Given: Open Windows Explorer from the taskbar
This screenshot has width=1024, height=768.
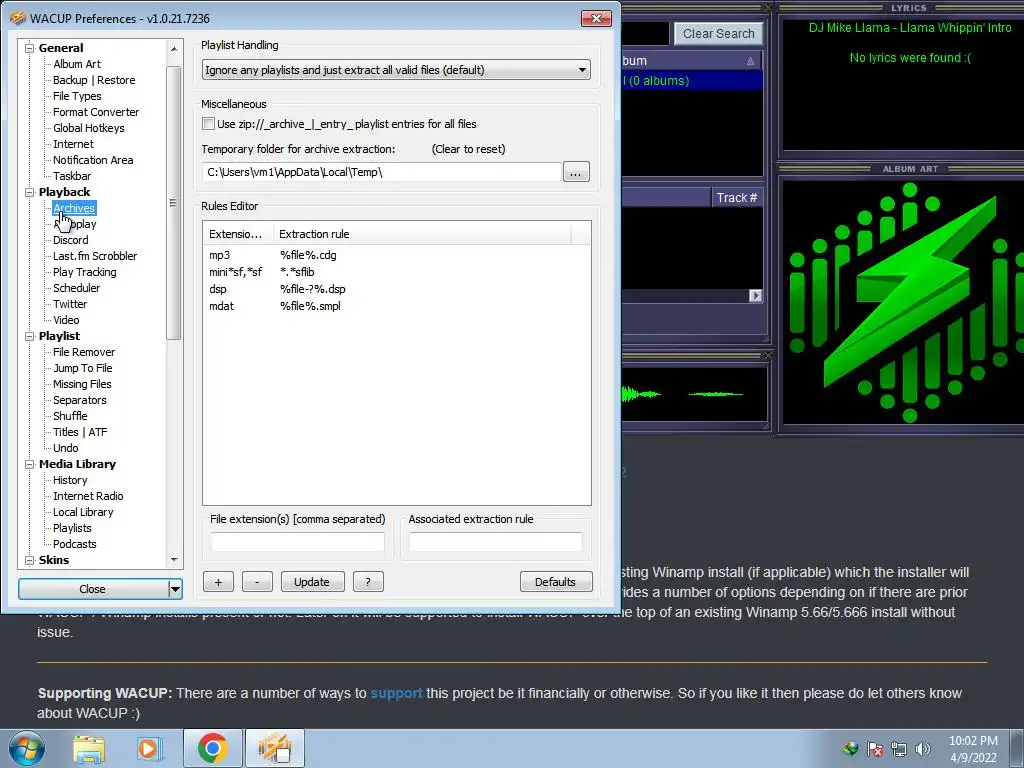Looking at the screenshot, I should click(x=89, y=748).
